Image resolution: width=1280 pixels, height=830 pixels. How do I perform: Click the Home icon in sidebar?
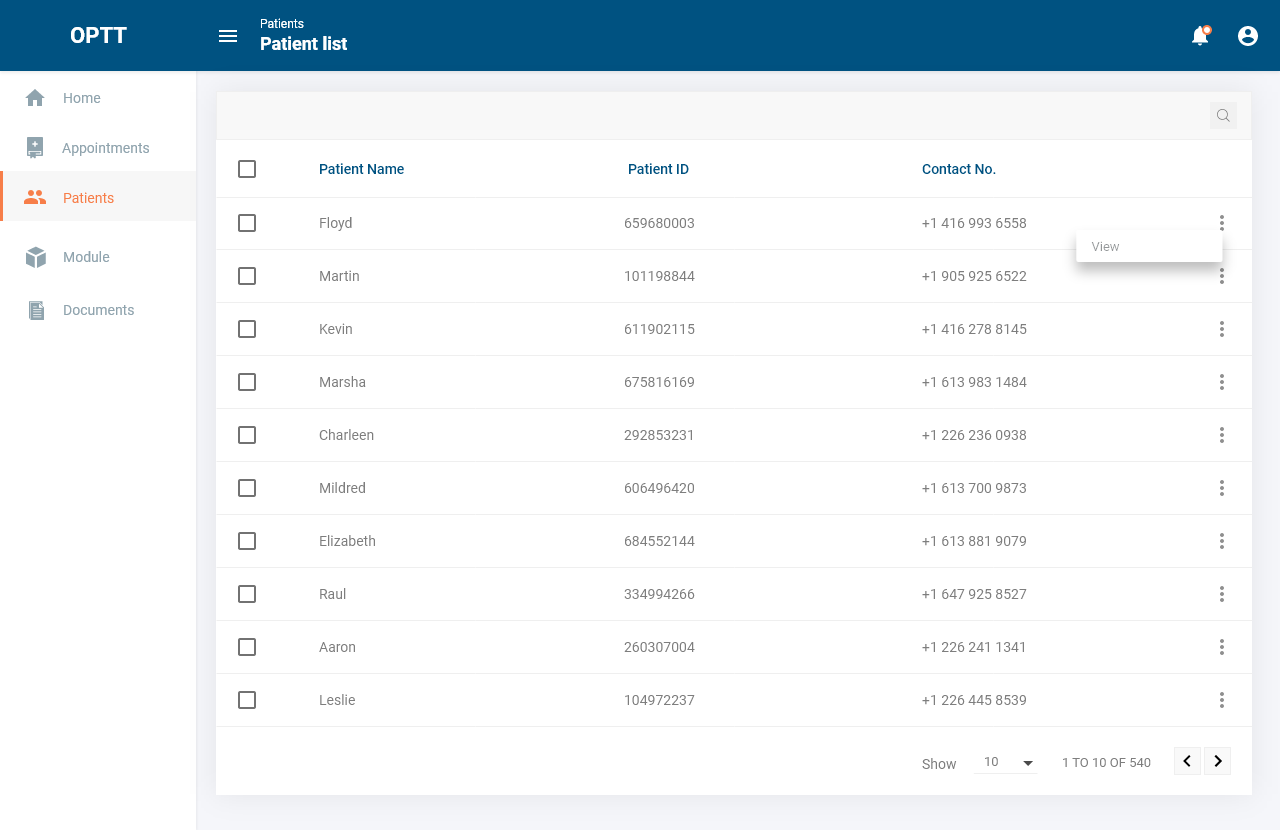tap(35, 98)
